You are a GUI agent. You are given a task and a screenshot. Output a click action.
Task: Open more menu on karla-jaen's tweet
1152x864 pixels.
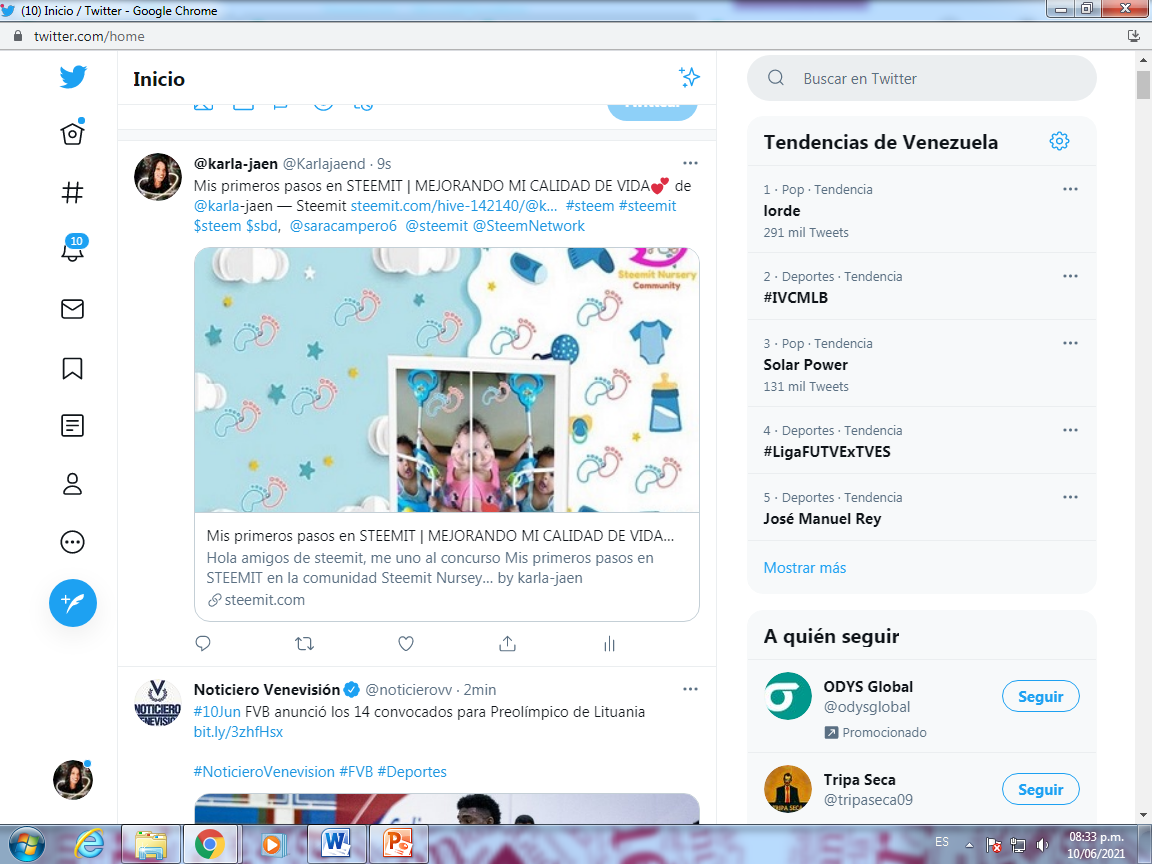(x=690, y=163)
